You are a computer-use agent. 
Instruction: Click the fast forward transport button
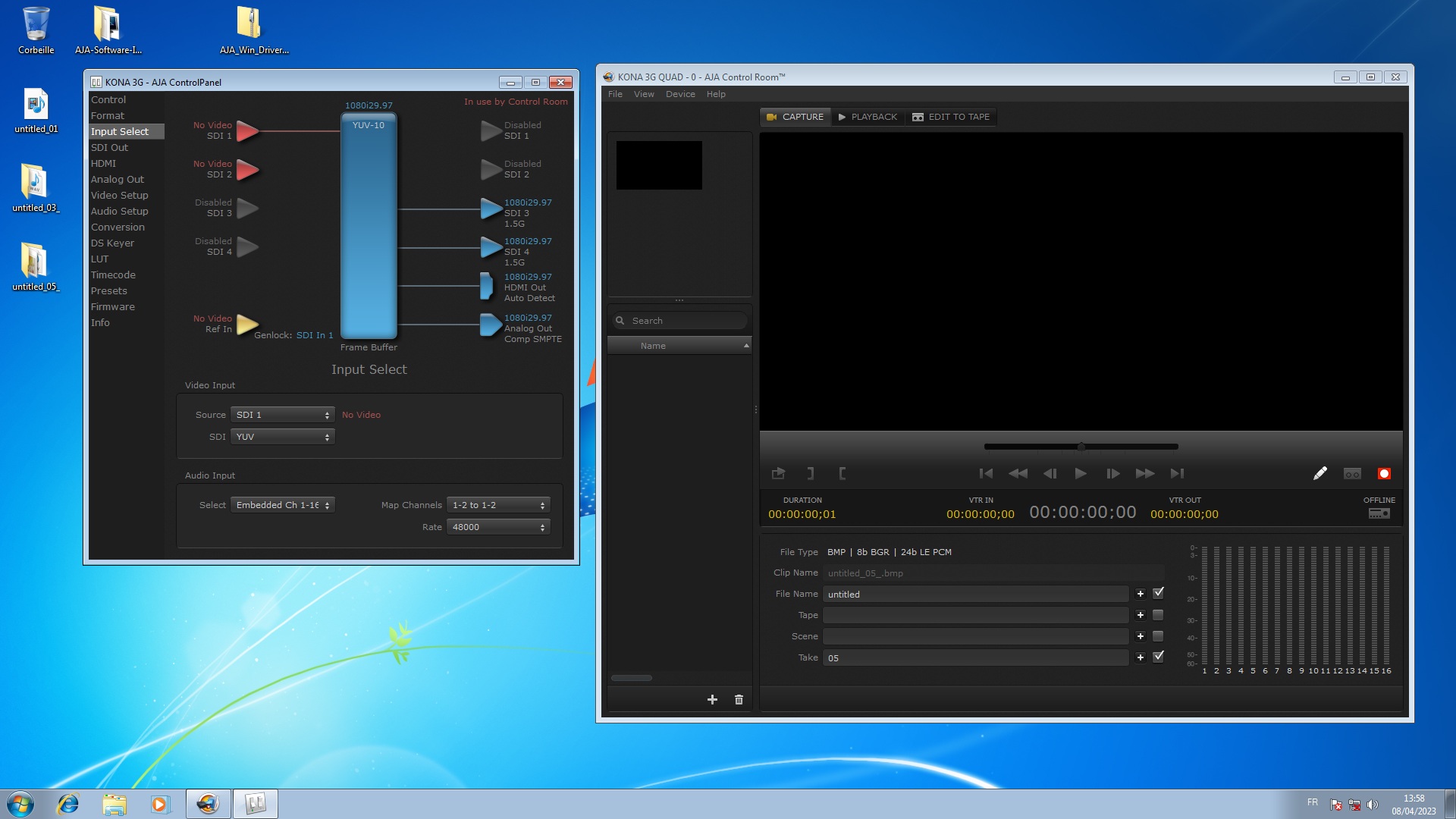click(x=1144, y=474)
